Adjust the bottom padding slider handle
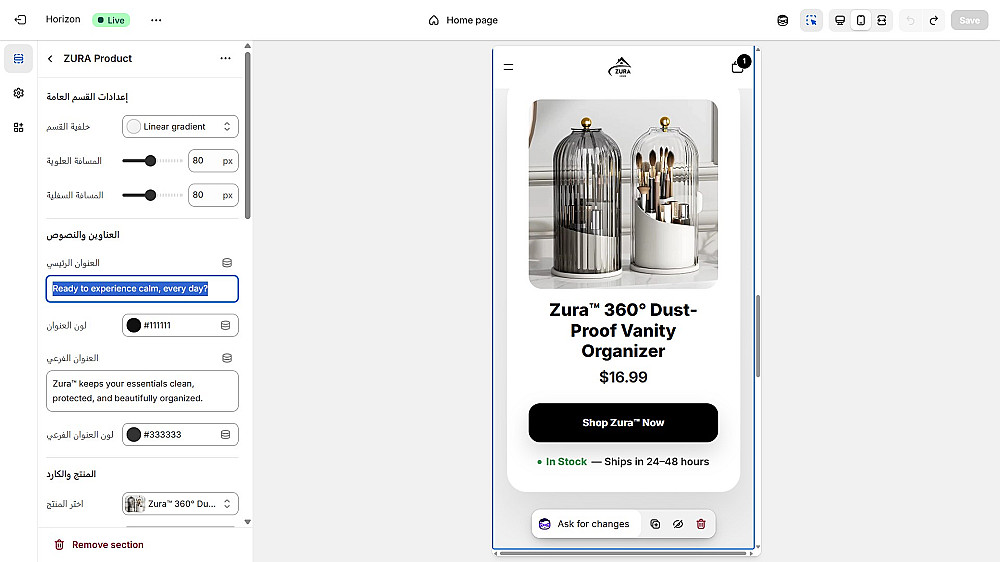 (x=151, y=195)
